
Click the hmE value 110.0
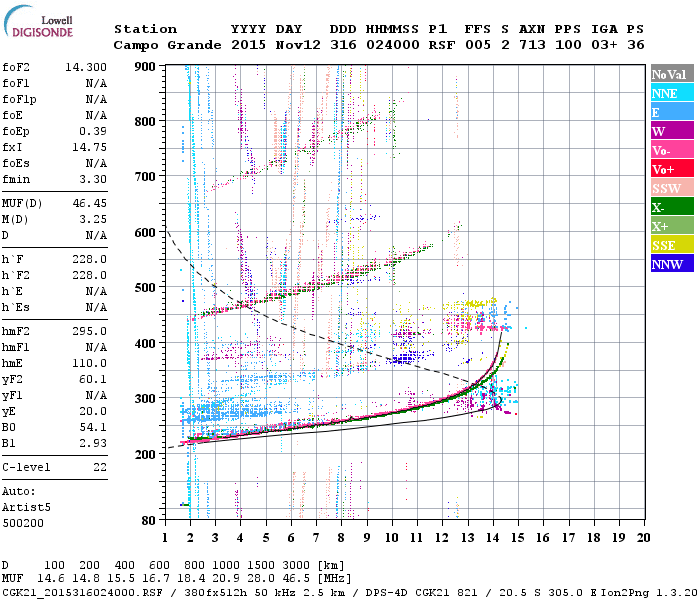coord(89,363)
